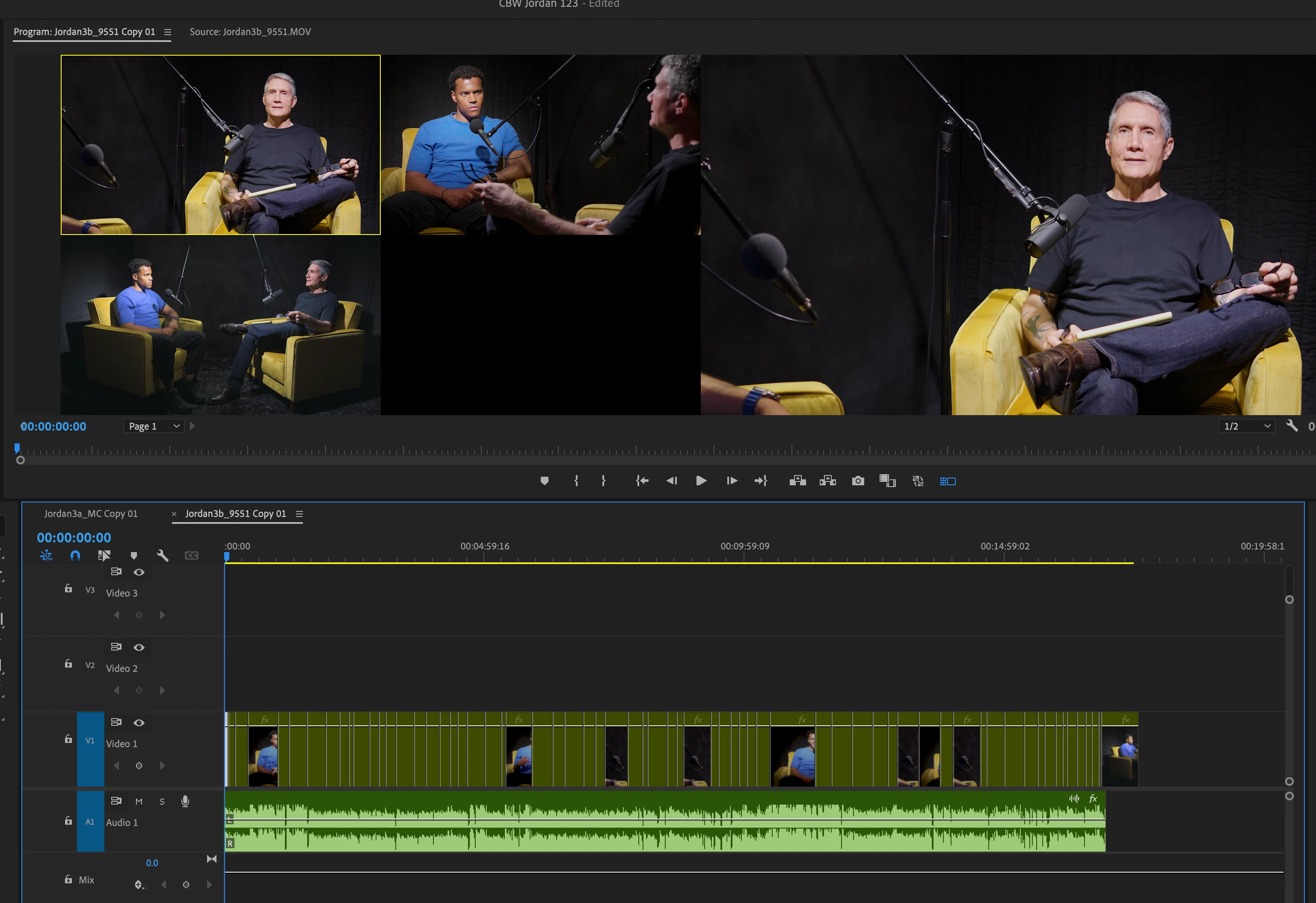
Task: Click the Export Frame camera icon
Action: (858, 481)
